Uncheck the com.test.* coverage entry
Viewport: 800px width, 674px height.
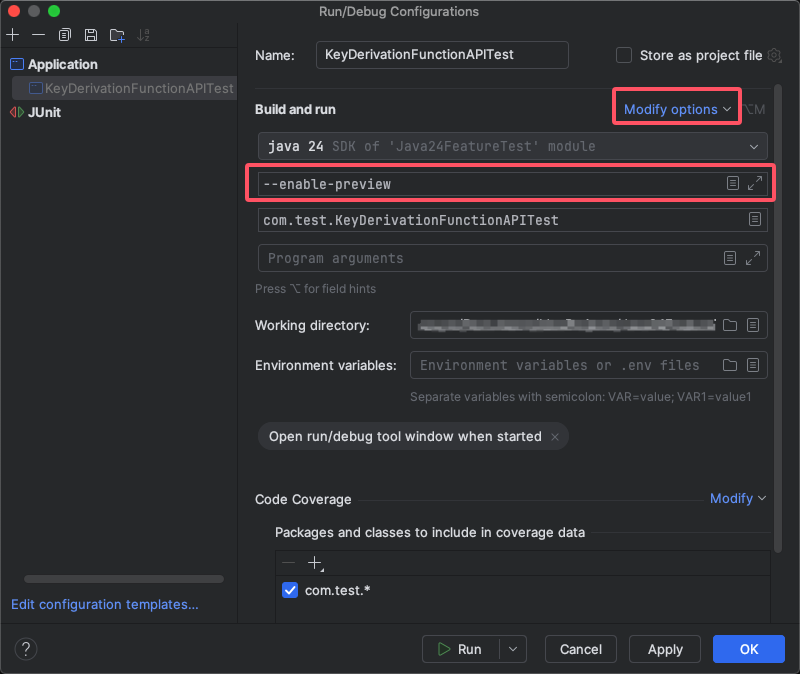pyautogui.click(x=290, y=590)
